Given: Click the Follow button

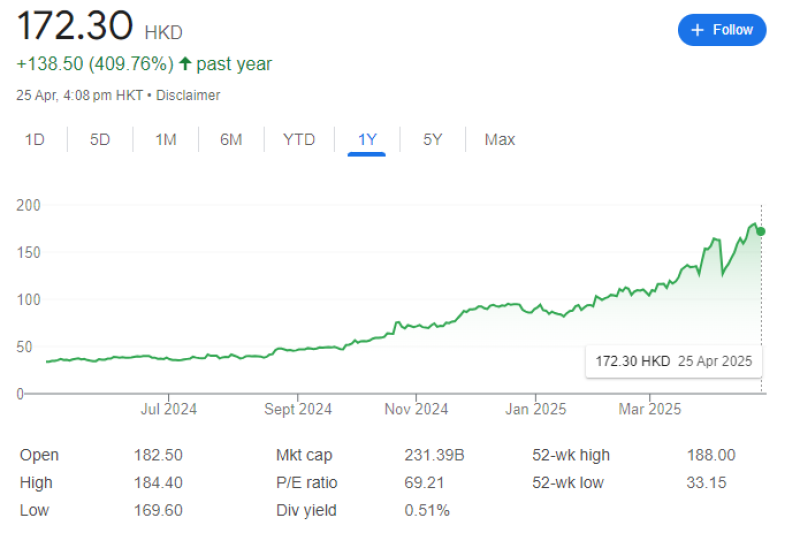Looking at the screenshot, I should click(722, 30).
